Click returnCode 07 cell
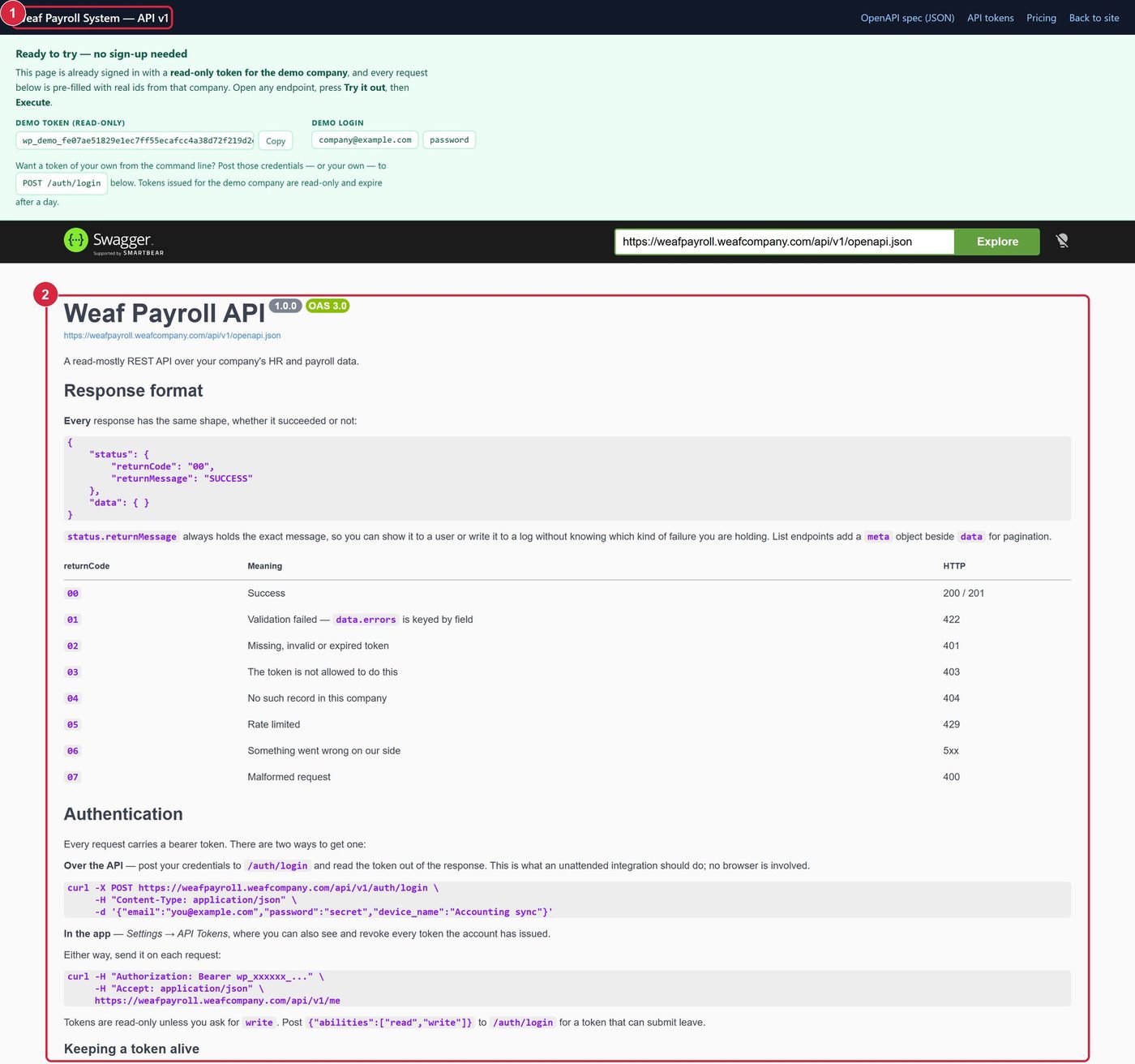The image size is (1135, 1064). (x=73, y=777)
